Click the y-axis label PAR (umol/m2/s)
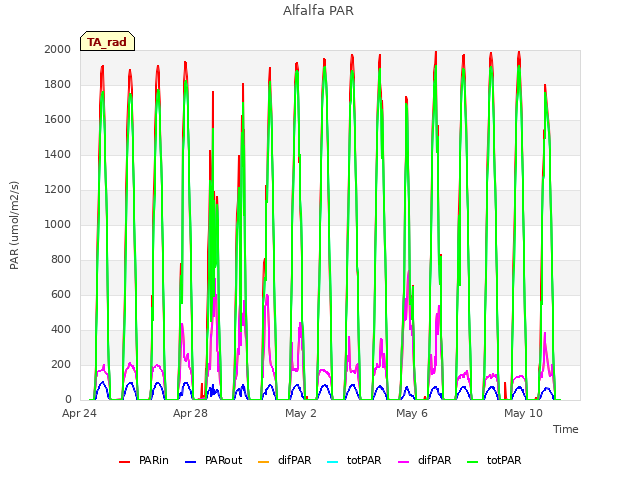Viewport: 640px width, 480px height. tap(14, 225)
